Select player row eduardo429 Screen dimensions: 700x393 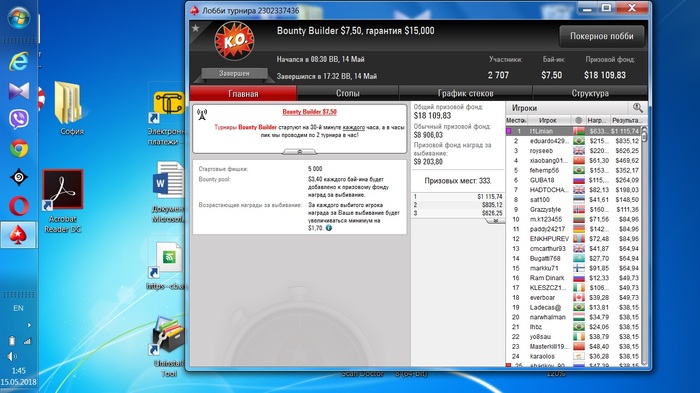click(x=573, y=141)
